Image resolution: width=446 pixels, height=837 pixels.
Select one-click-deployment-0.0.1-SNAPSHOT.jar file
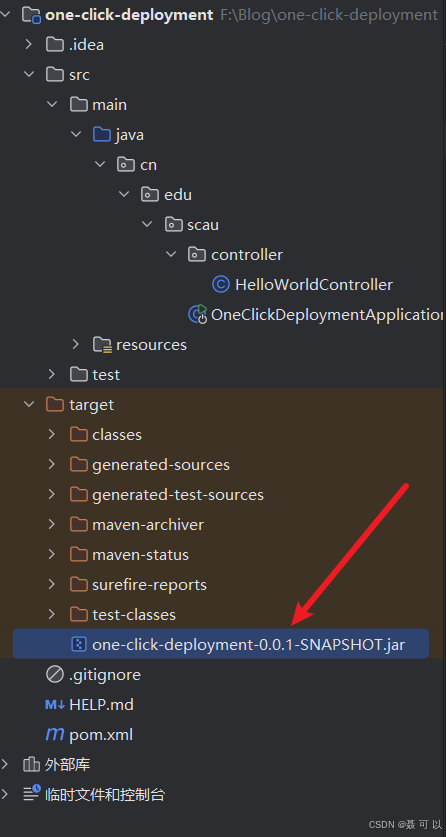[x=220, y=644]
